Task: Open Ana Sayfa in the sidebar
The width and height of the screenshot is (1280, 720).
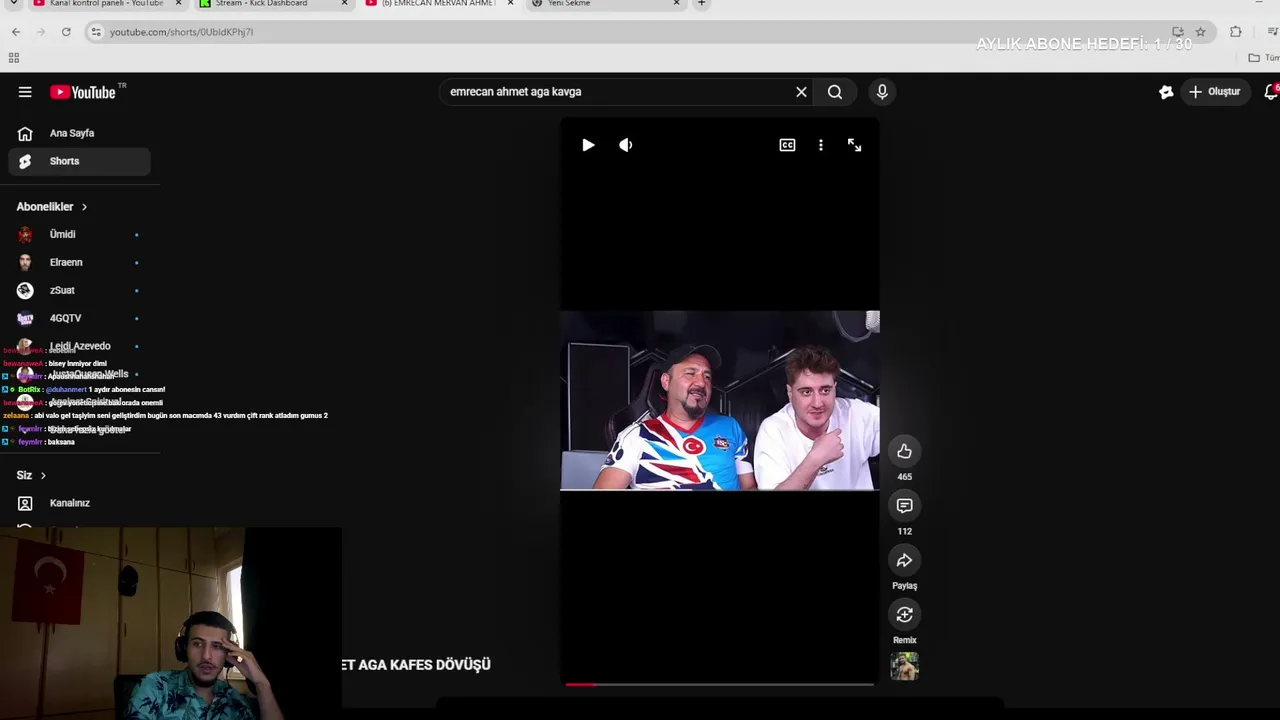Action: coord(80,133)
